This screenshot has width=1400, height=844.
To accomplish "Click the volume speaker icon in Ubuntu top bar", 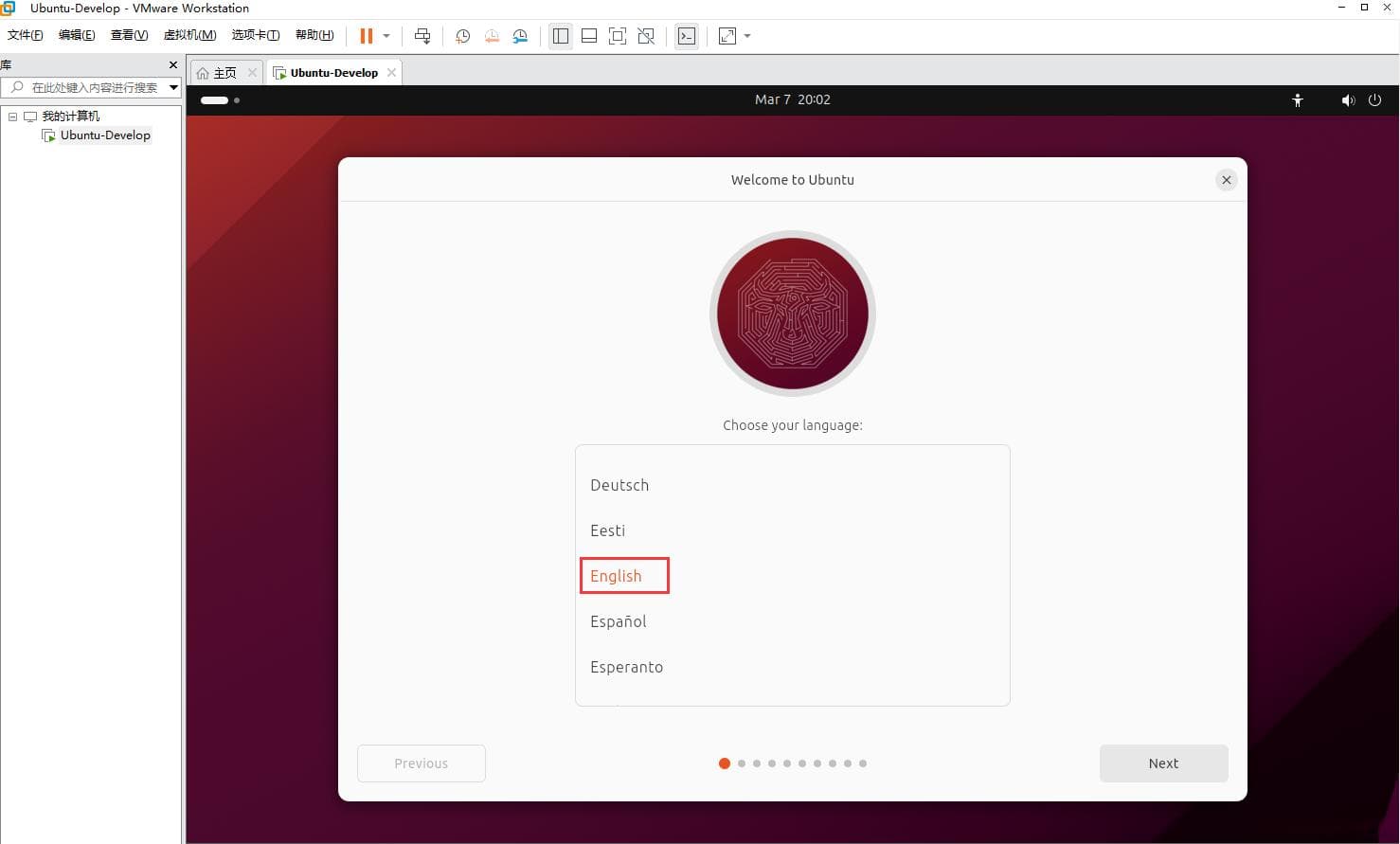I will click(1348, 99).
